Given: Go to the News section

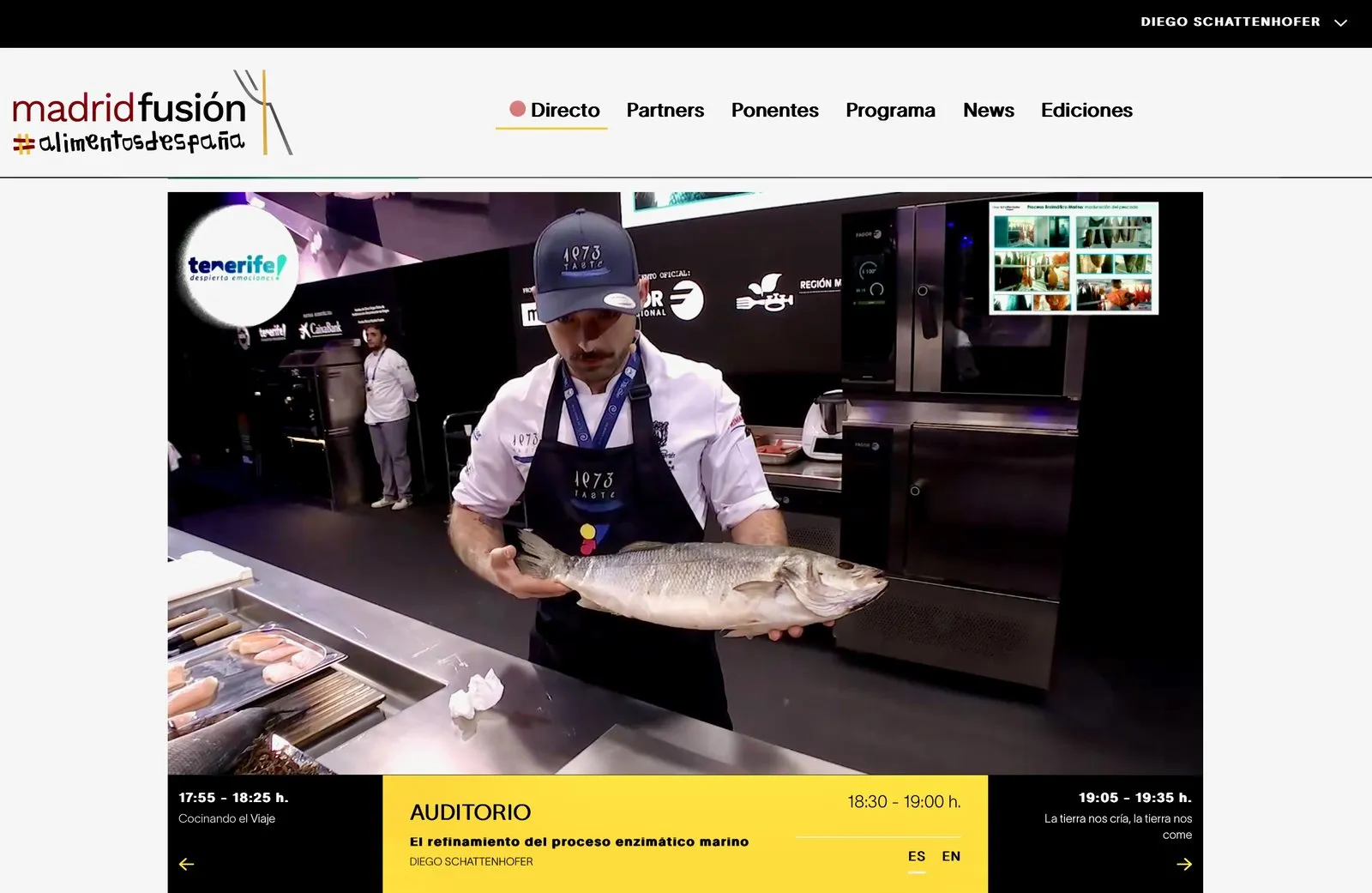Looking at the screenshot, I should point(989,110).
